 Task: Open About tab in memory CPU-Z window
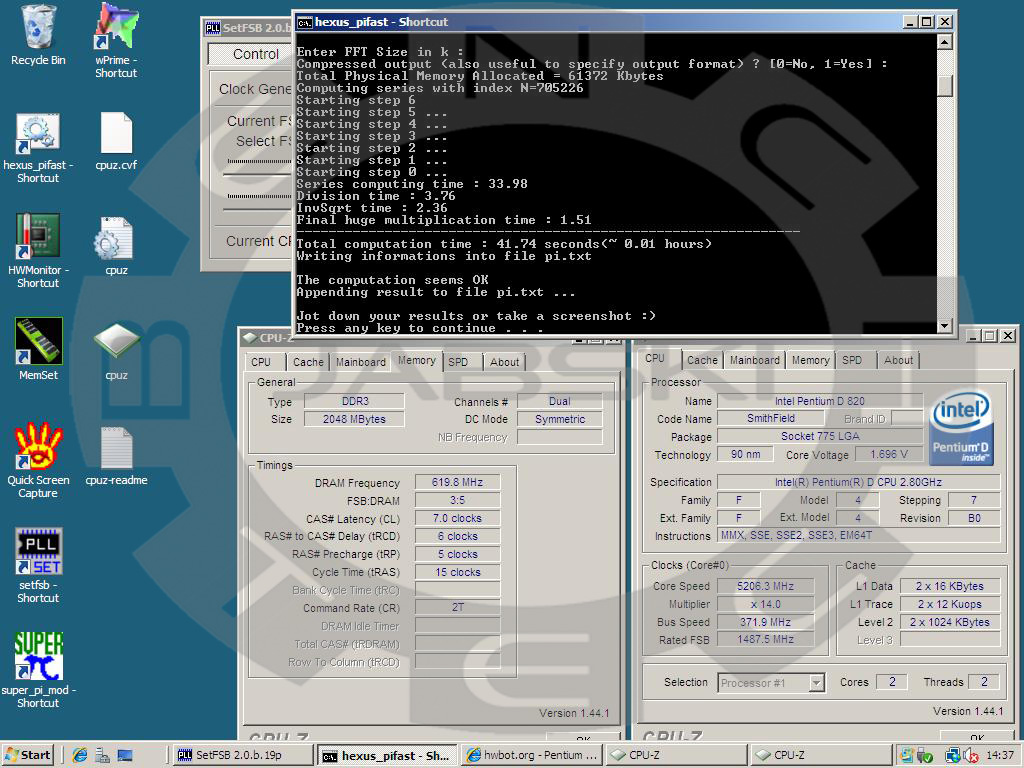504,362
